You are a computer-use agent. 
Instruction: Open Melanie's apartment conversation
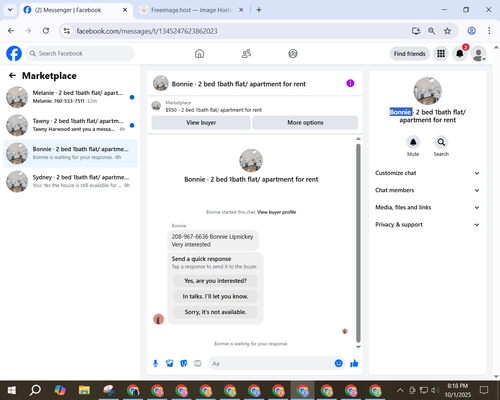tap(70, 97)
